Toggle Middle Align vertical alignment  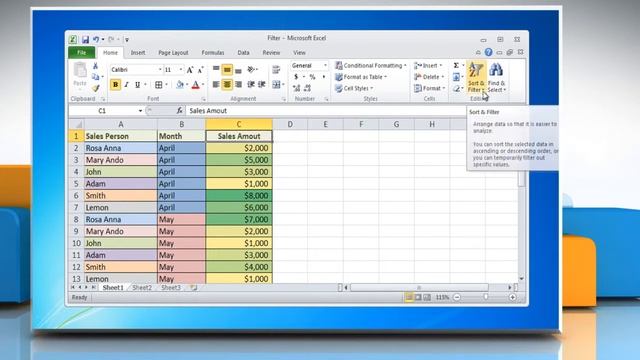pos(227,70)
